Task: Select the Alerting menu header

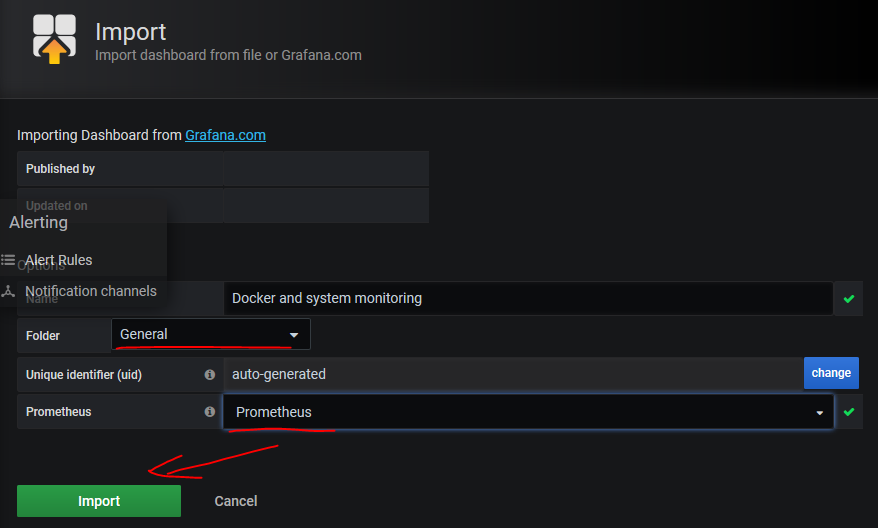Action: tap(39, 222)
